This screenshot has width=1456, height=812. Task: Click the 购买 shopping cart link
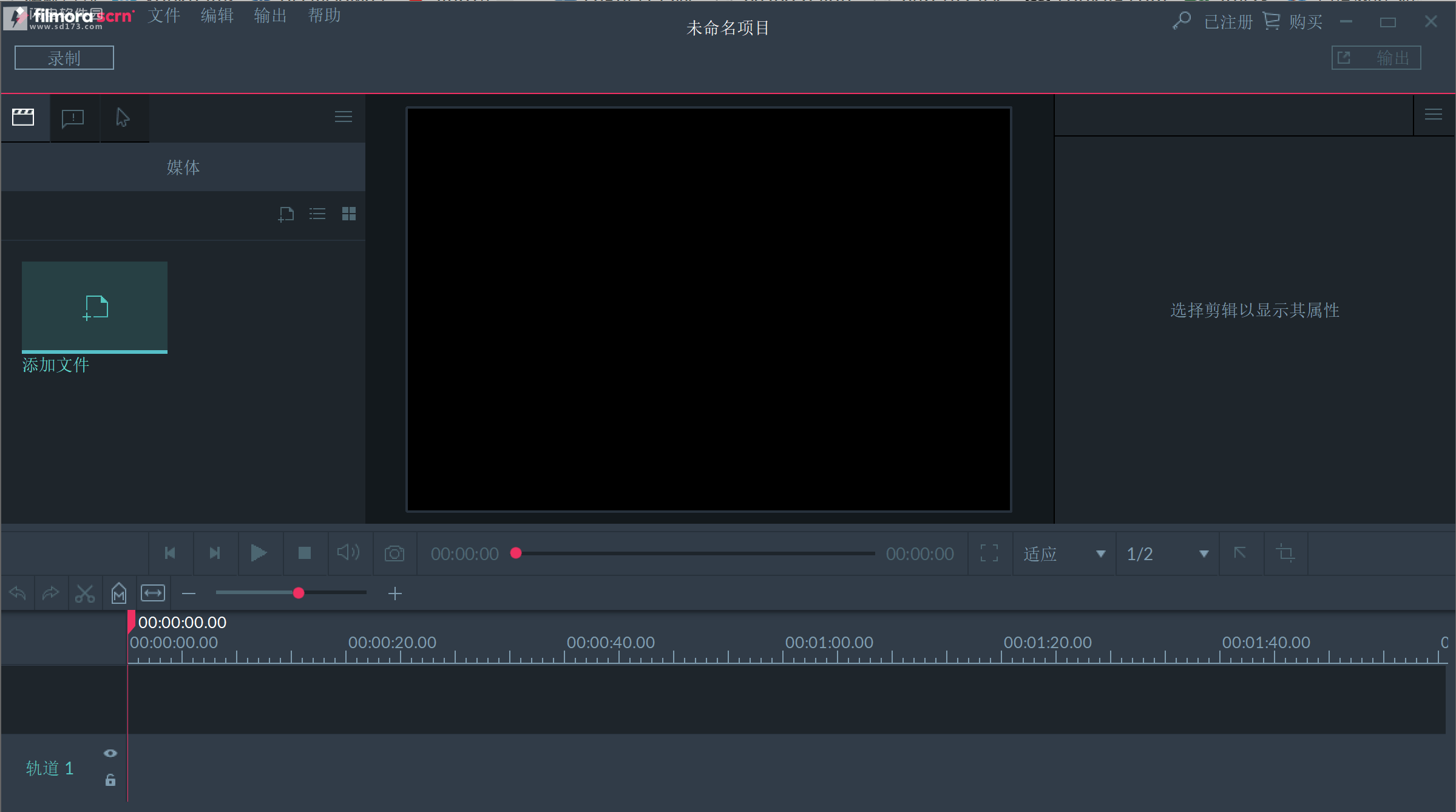pyautogui.click(x=1293, y=21)
